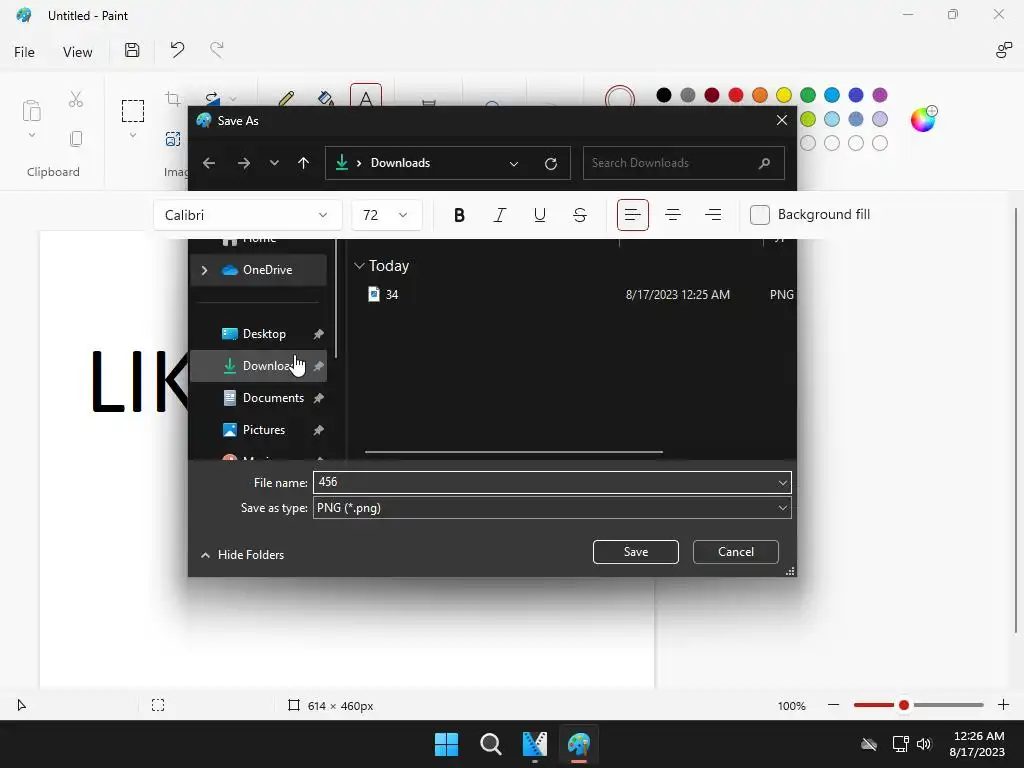Open the share icon at top right
This screenshot has height=768, width=1024.
point(1003,50)
